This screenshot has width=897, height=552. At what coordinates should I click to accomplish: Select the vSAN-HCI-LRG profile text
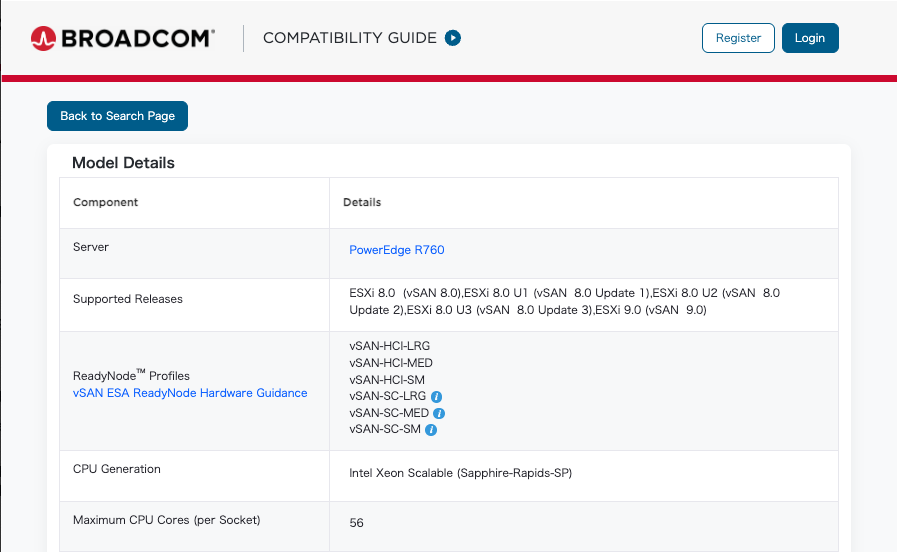tap(389, 346)
